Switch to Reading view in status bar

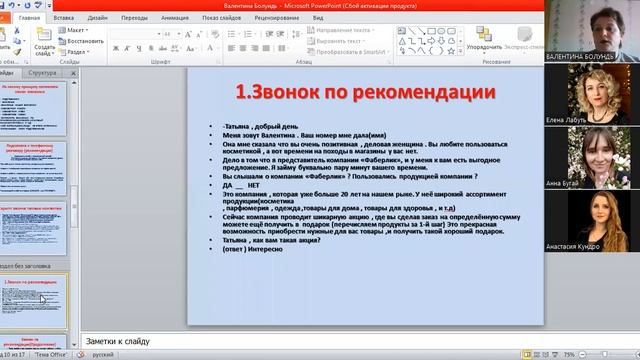[x=546, y=355]
